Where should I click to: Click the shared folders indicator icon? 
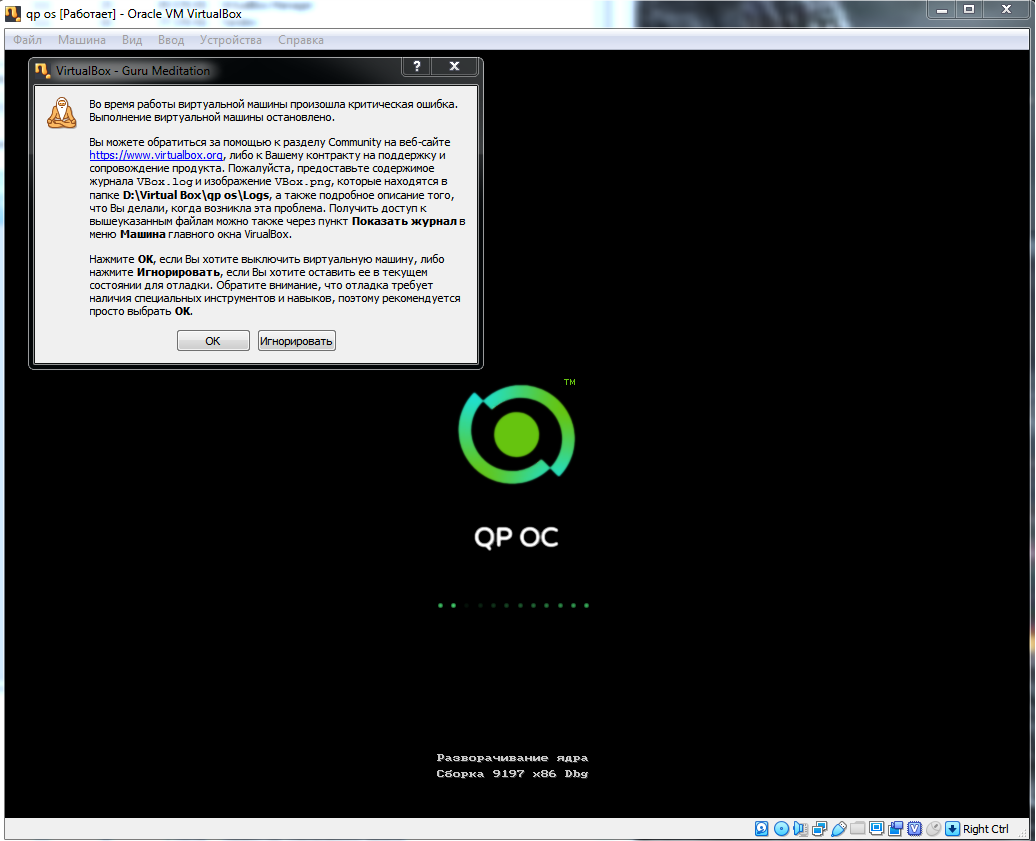858,828
